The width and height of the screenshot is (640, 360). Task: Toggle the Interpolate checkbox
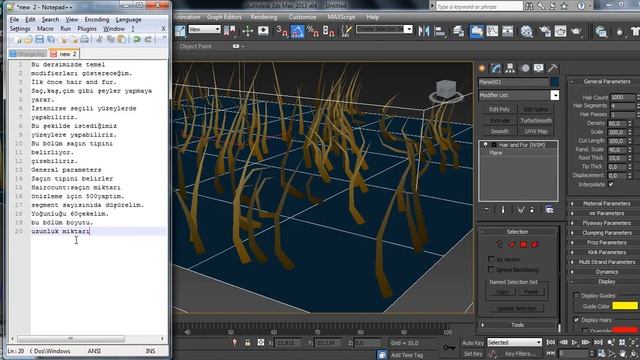click(611, 184)
